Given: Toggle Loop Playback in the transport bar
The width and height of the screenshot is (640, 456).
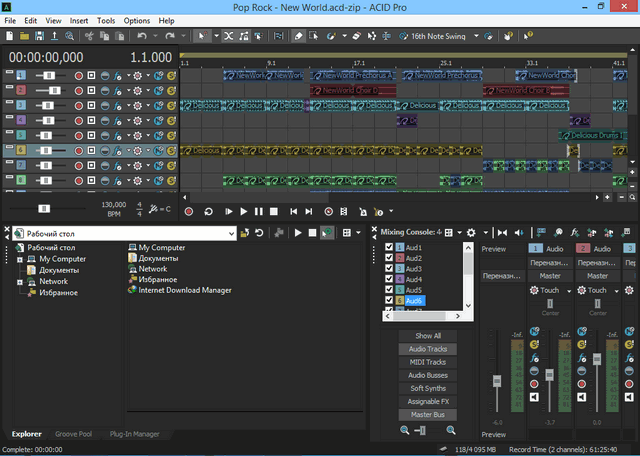Looking at the screenshot, I should [x=209, y=211].
